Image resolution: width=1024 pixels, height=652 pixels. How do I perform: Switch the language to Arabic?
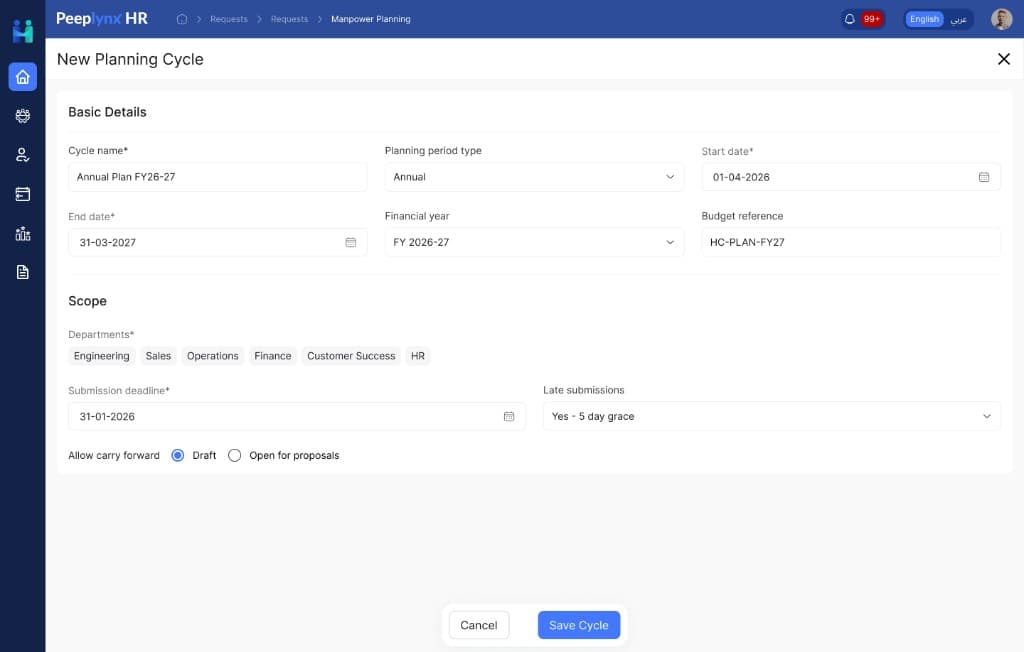click(x=958, y=19)
